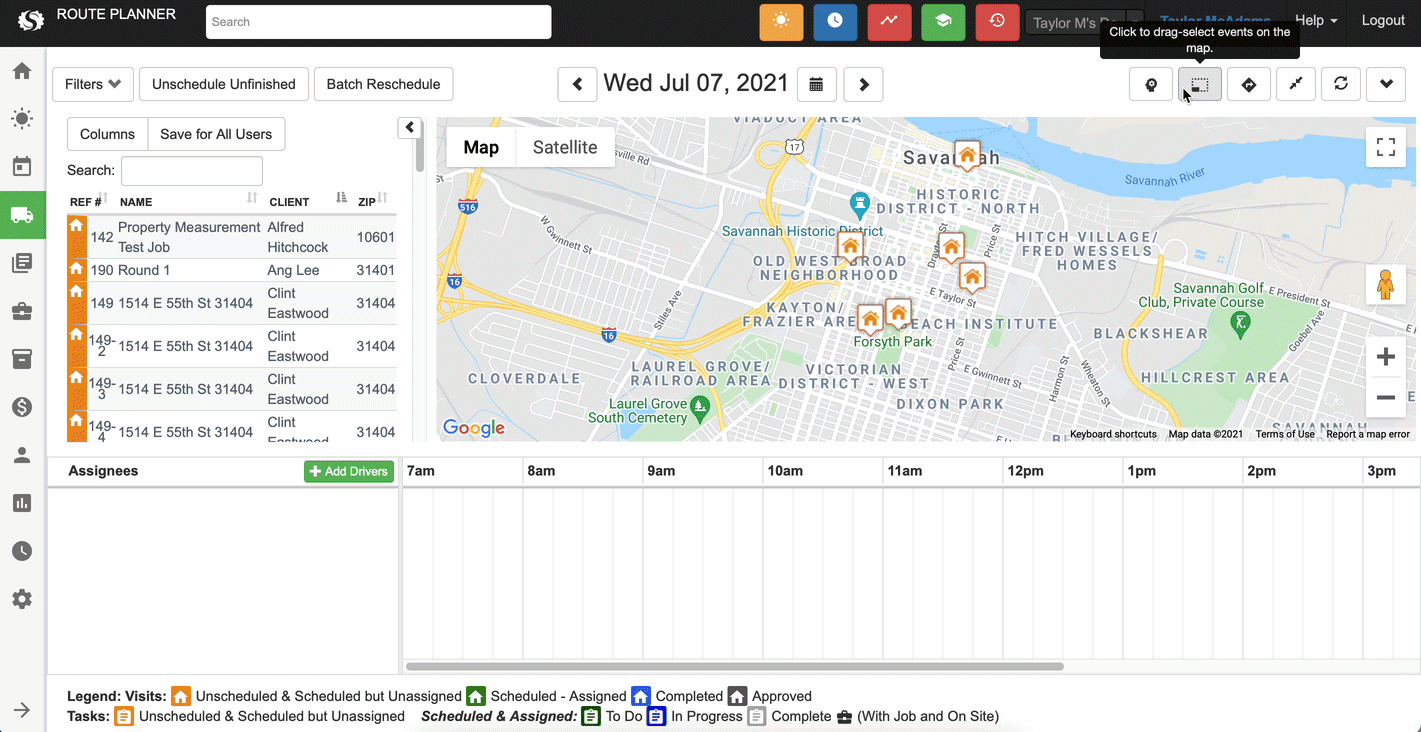Click the Batch Reschedule button
The width and height of the screenshot is (1421, 732).
(x=383, y=85)
